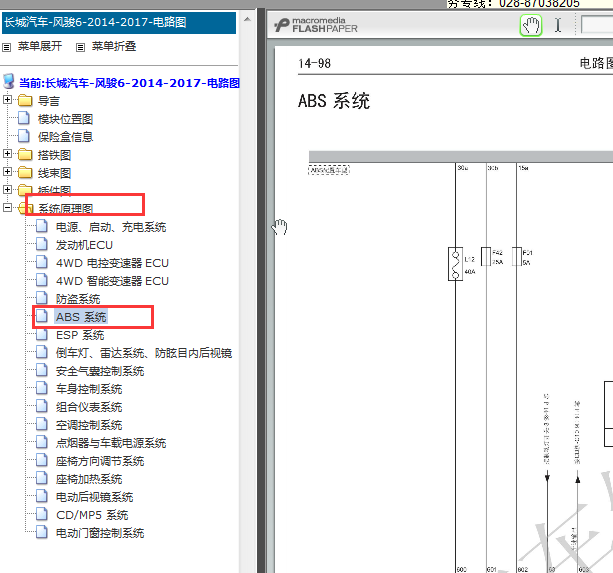Open the ESP 系统 diagram
This screenshot has width=613, height=573.
80,335
